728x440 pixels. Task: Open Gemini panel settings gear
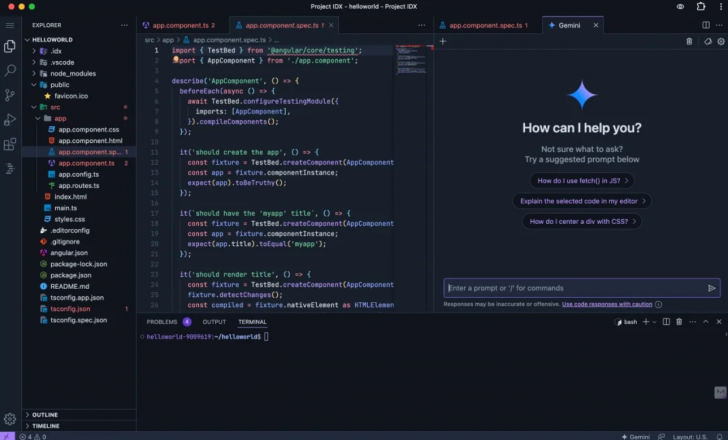click(x=721, y=41)
